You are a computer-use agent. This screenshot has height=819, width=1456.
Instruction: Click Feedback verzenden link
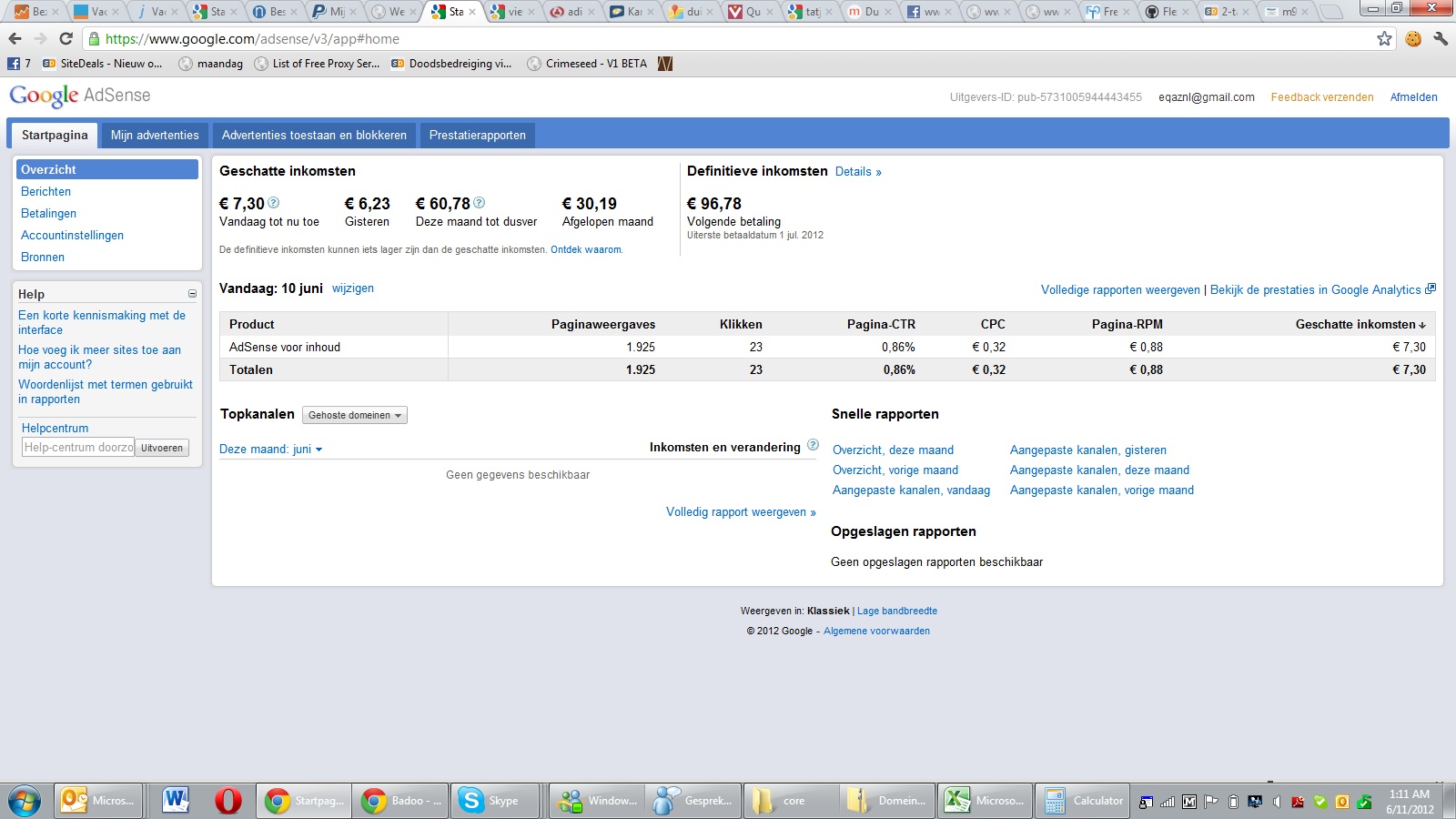coord(1322,96)
